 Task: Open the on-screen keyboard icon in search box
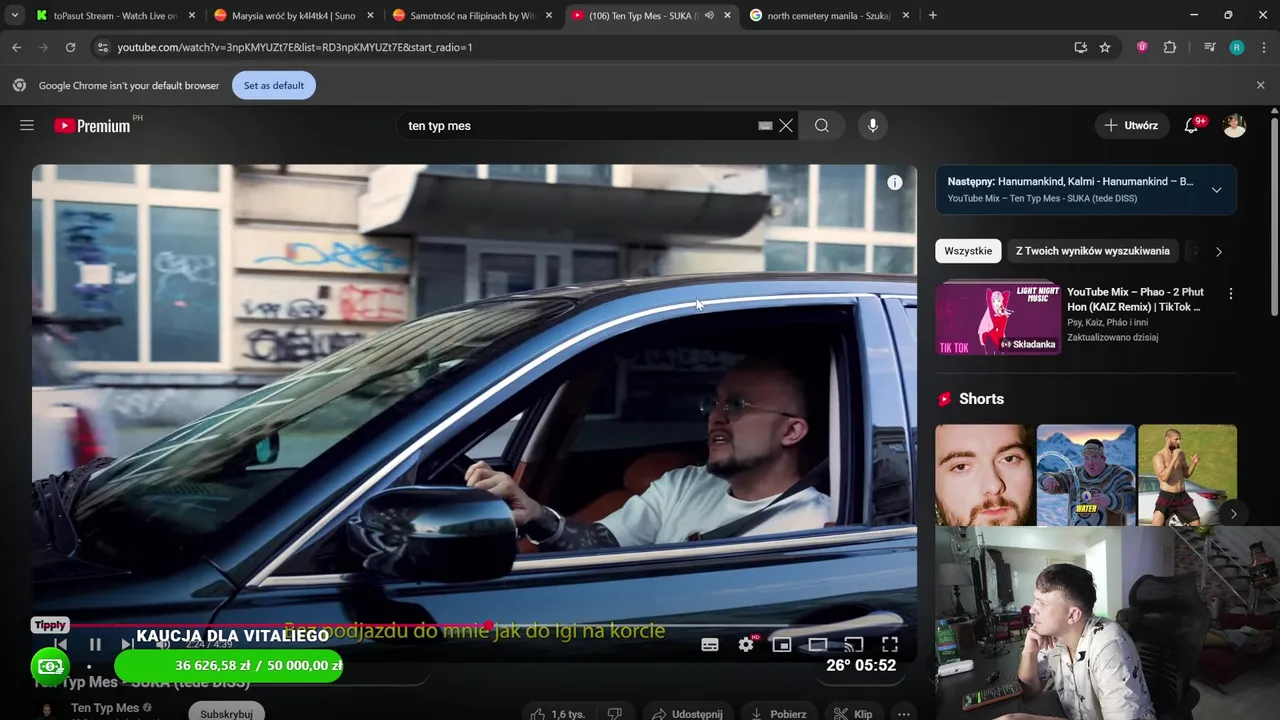coord(765,126)
